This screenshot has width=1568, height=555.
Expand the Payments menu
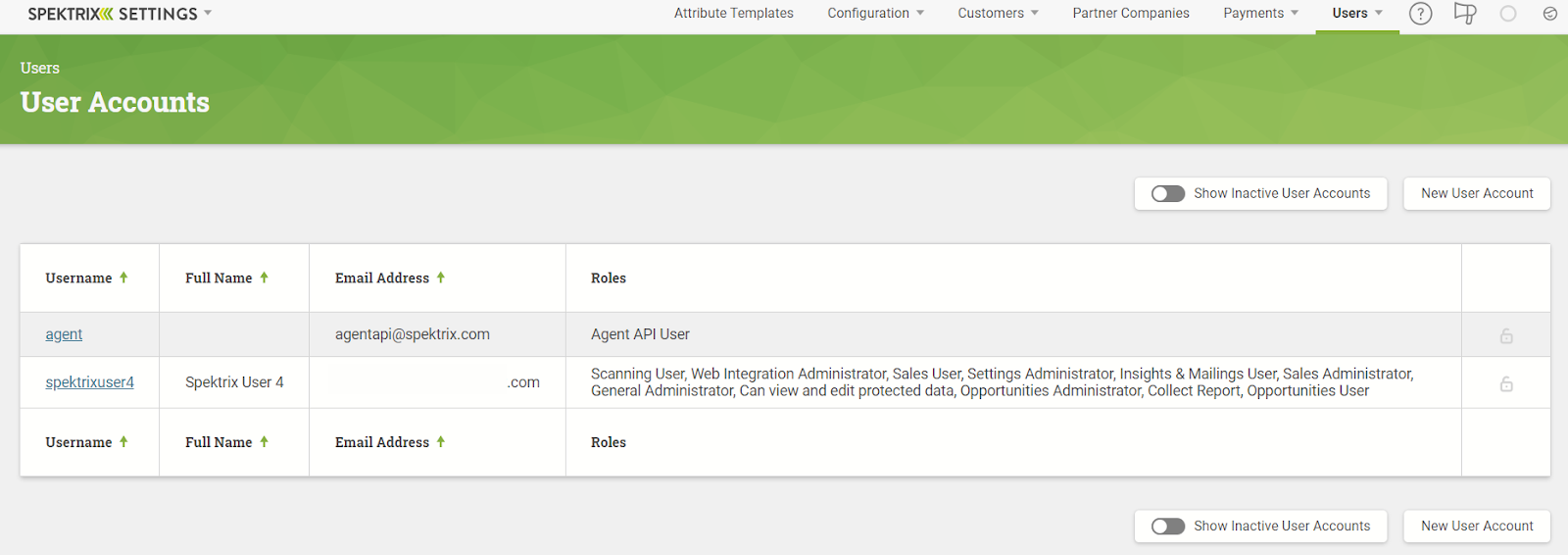(x=1260, y=13)
